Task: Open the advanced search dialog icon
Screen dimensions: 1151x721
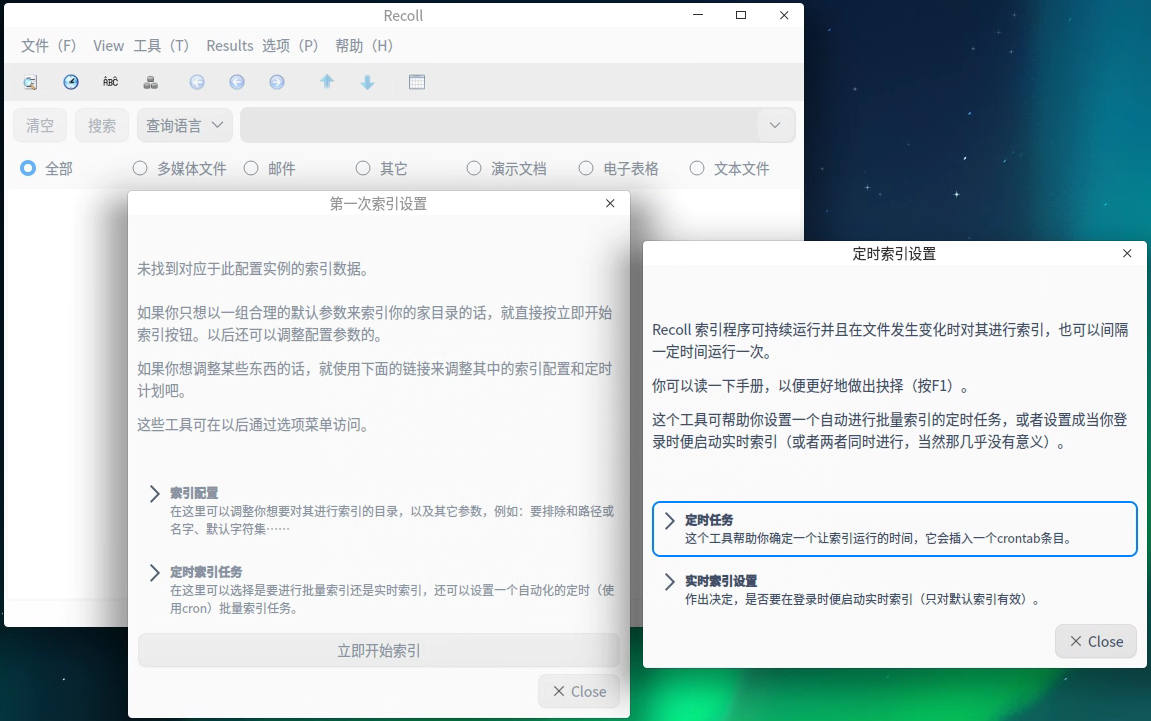Action: [x=30, y=82]
